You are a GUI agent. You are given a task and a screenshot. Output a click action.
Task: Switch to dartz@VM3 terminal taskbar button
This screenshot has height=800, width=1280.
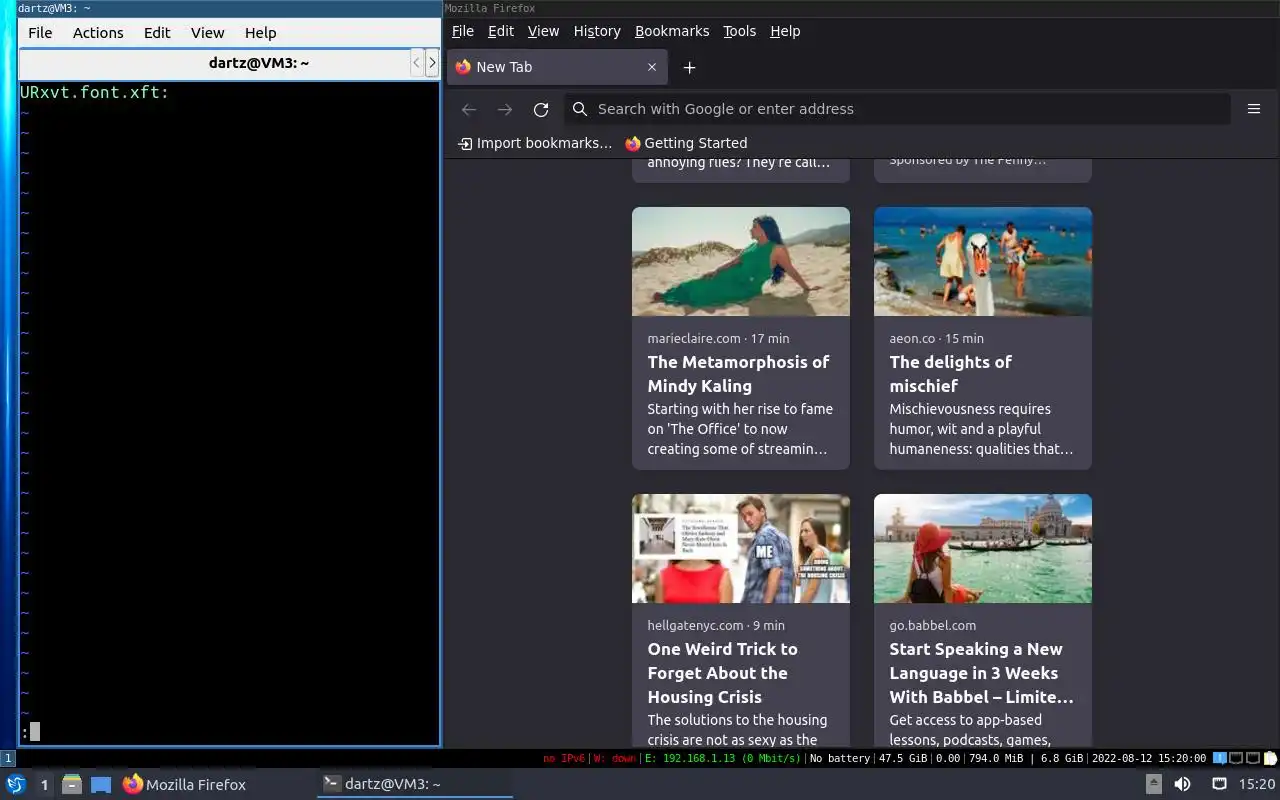[415, 785]
